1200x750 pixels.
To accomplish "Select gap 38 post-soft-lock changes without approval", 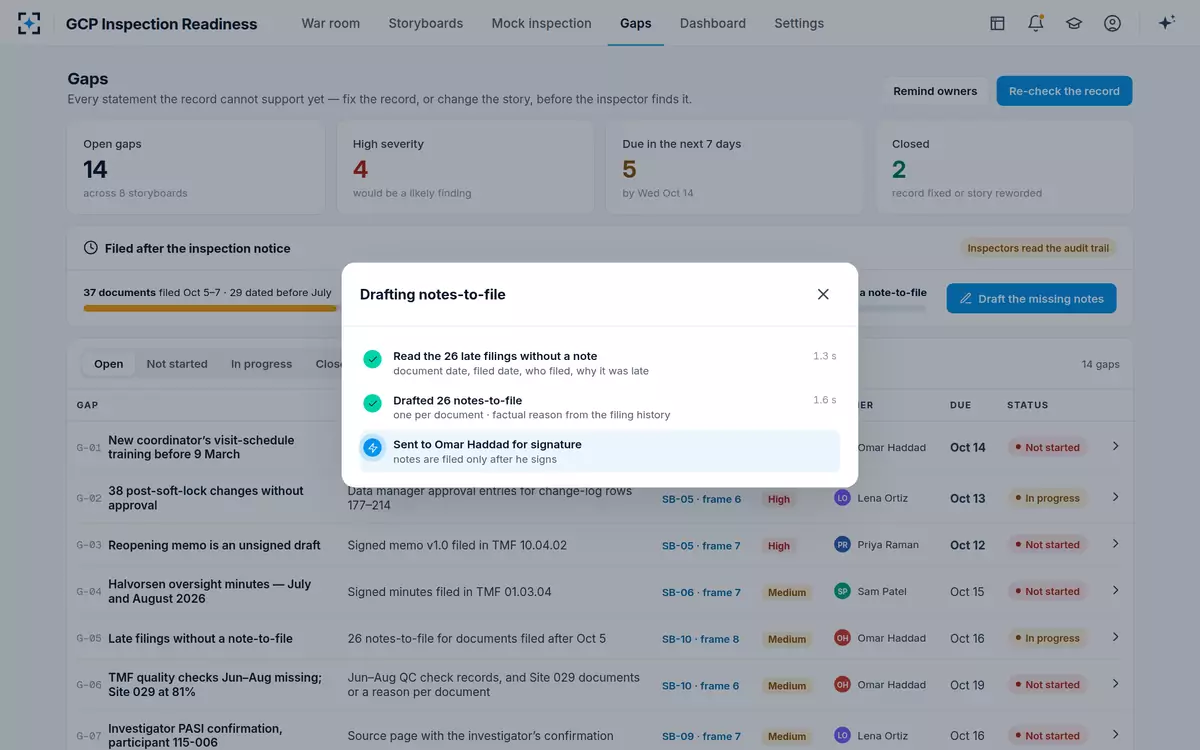I will (206, 498).
